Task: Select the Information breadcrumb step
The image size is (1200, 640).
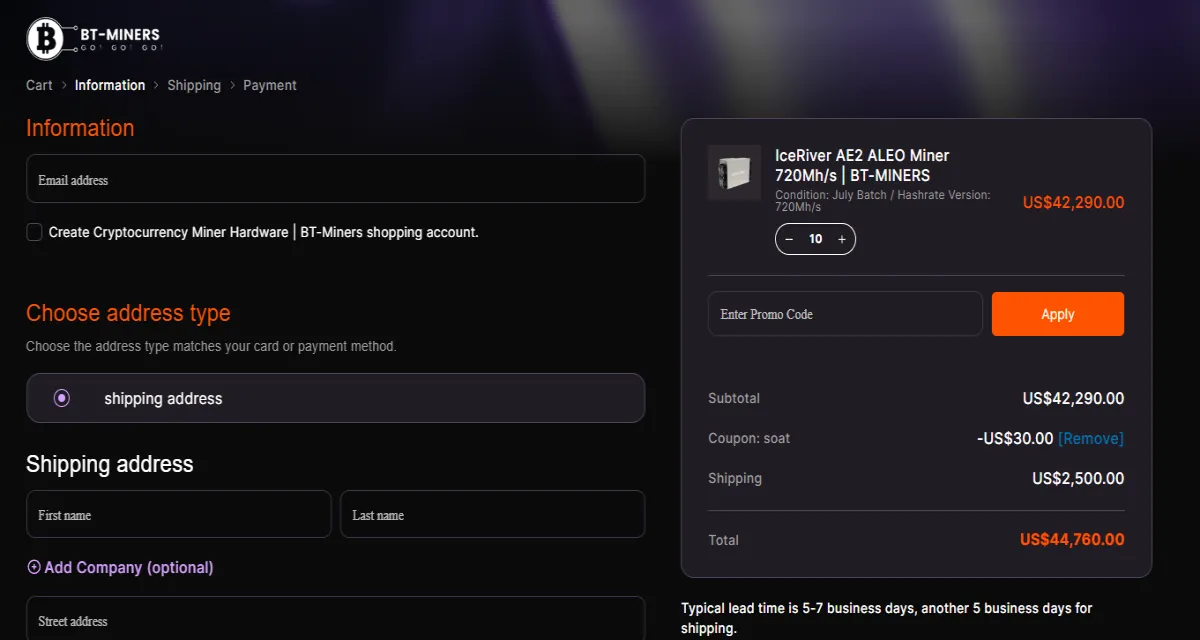Action: pyautogui.click(x=110, y=85)
